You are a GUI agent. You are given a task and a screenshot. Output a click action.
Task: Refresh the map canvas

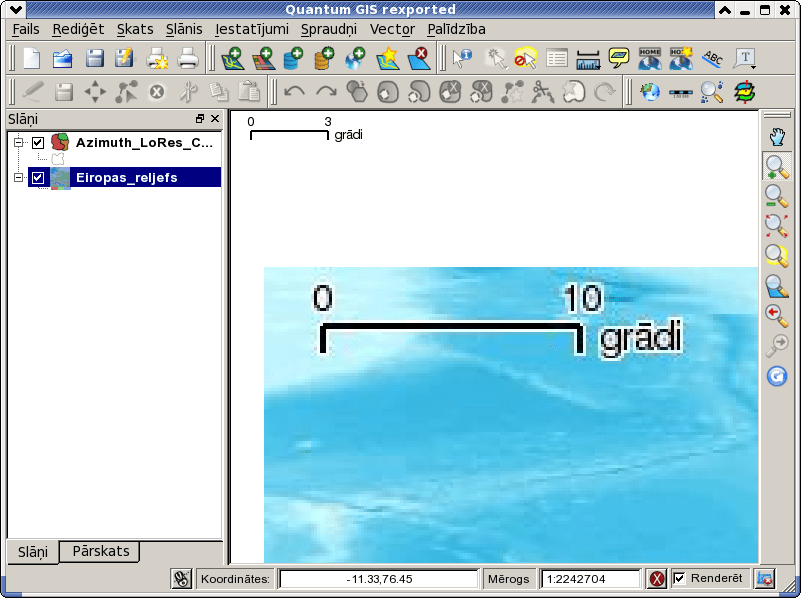tap(776, 376)
